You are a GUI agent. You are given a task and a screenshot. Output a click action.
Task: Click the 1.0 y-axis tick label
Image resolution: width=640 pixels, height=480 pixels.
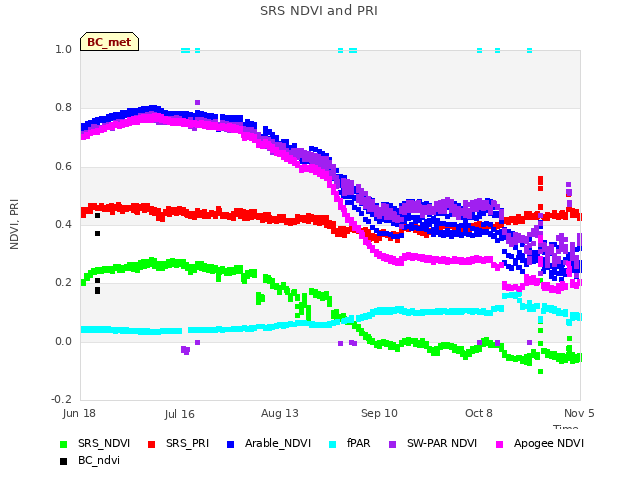pos(63,50)
